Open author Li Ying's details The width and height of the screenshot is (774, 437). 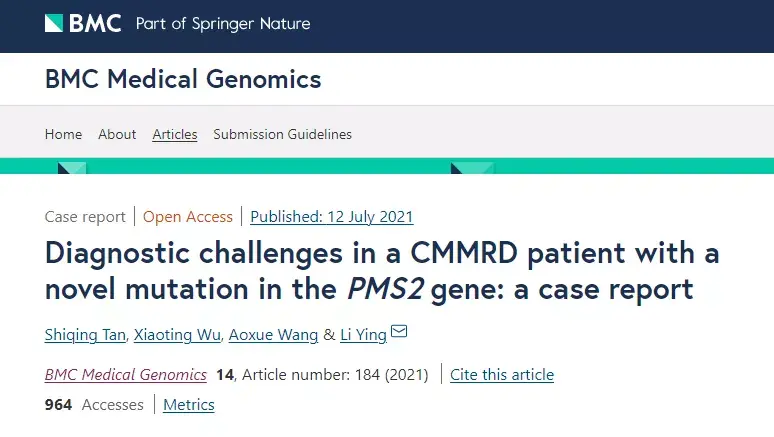(363, 335)
